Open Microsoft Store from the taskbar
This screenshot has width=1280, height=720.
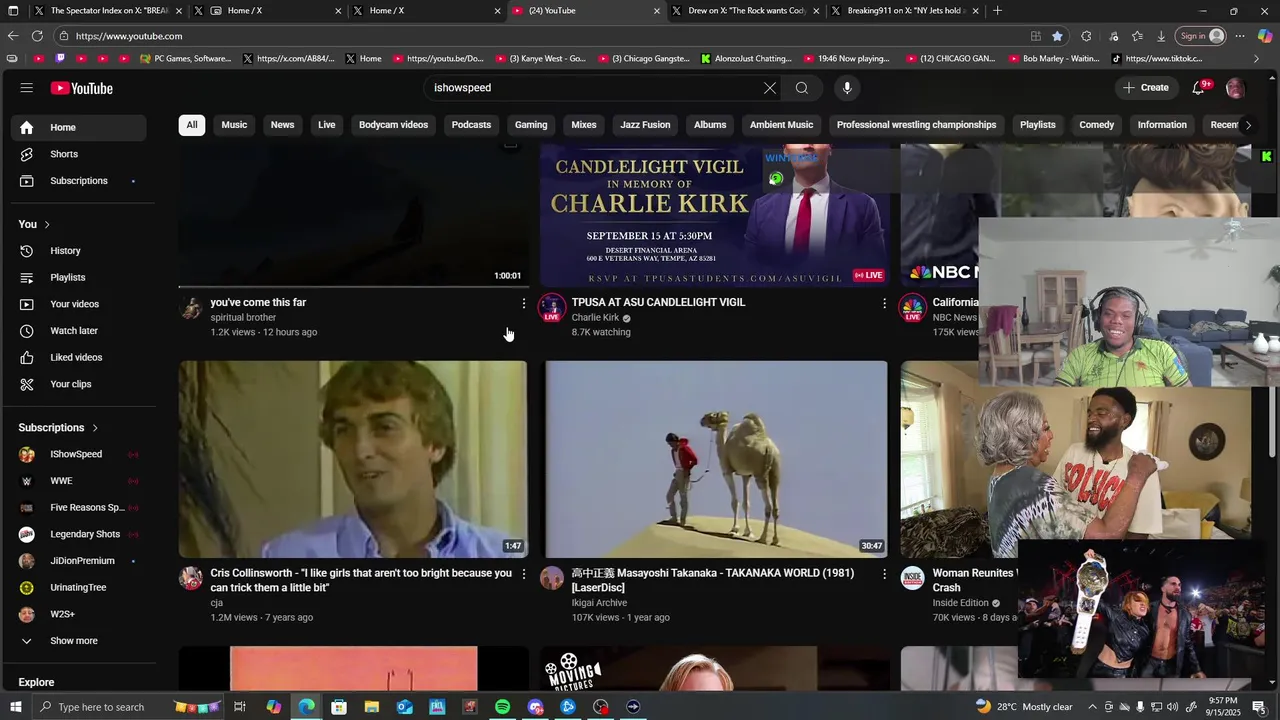click(339, 707)
